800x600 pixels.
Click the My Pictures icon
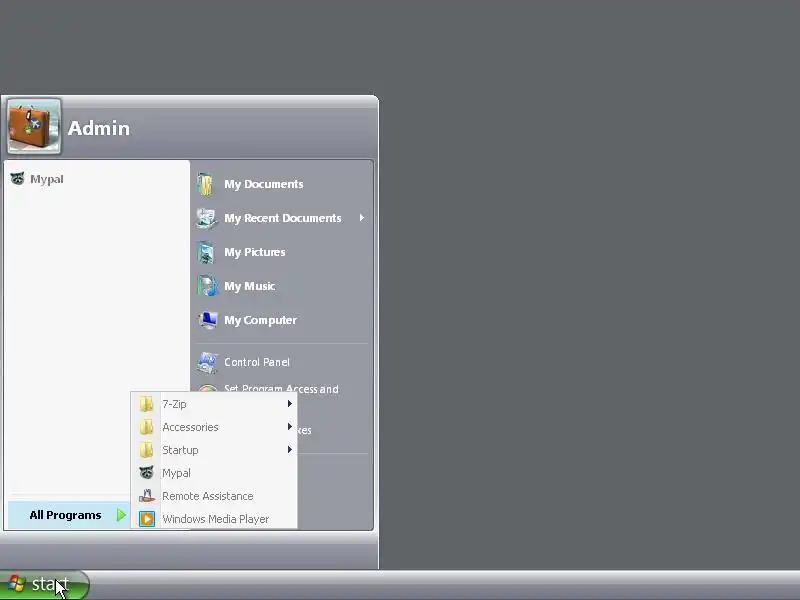[206, 253]
